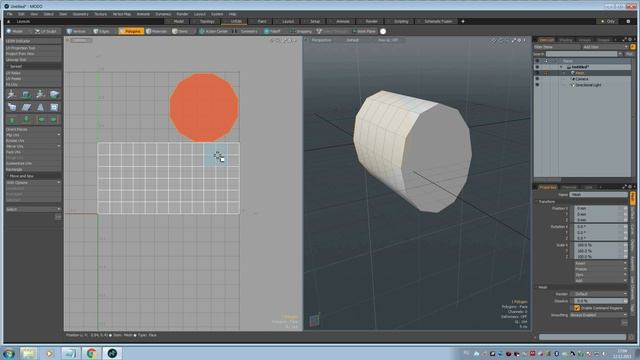Open the File menu

(x=9, y=14)
